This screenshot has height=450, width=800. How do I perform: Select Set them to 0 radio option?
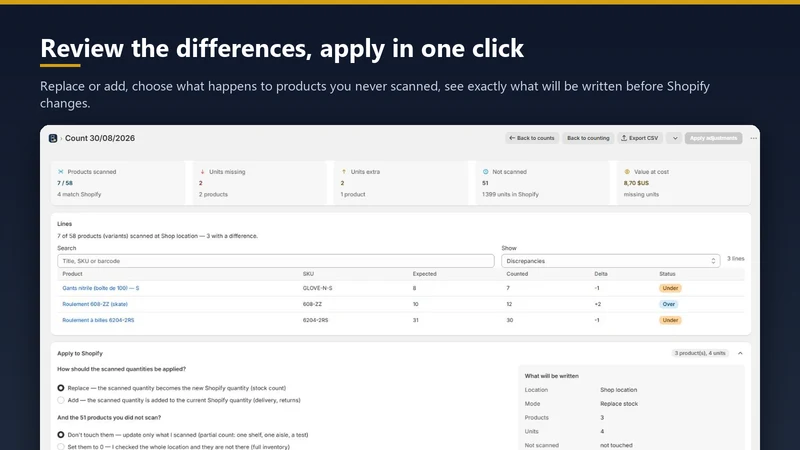61,447
